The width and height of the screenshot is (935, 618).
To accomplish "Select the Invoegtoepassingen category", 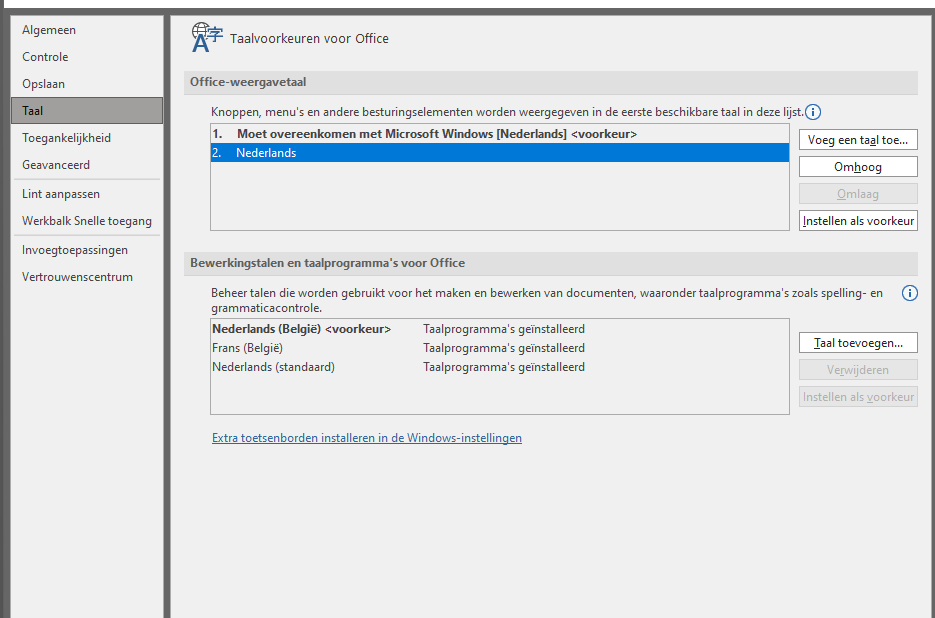I will click(75, 250).
